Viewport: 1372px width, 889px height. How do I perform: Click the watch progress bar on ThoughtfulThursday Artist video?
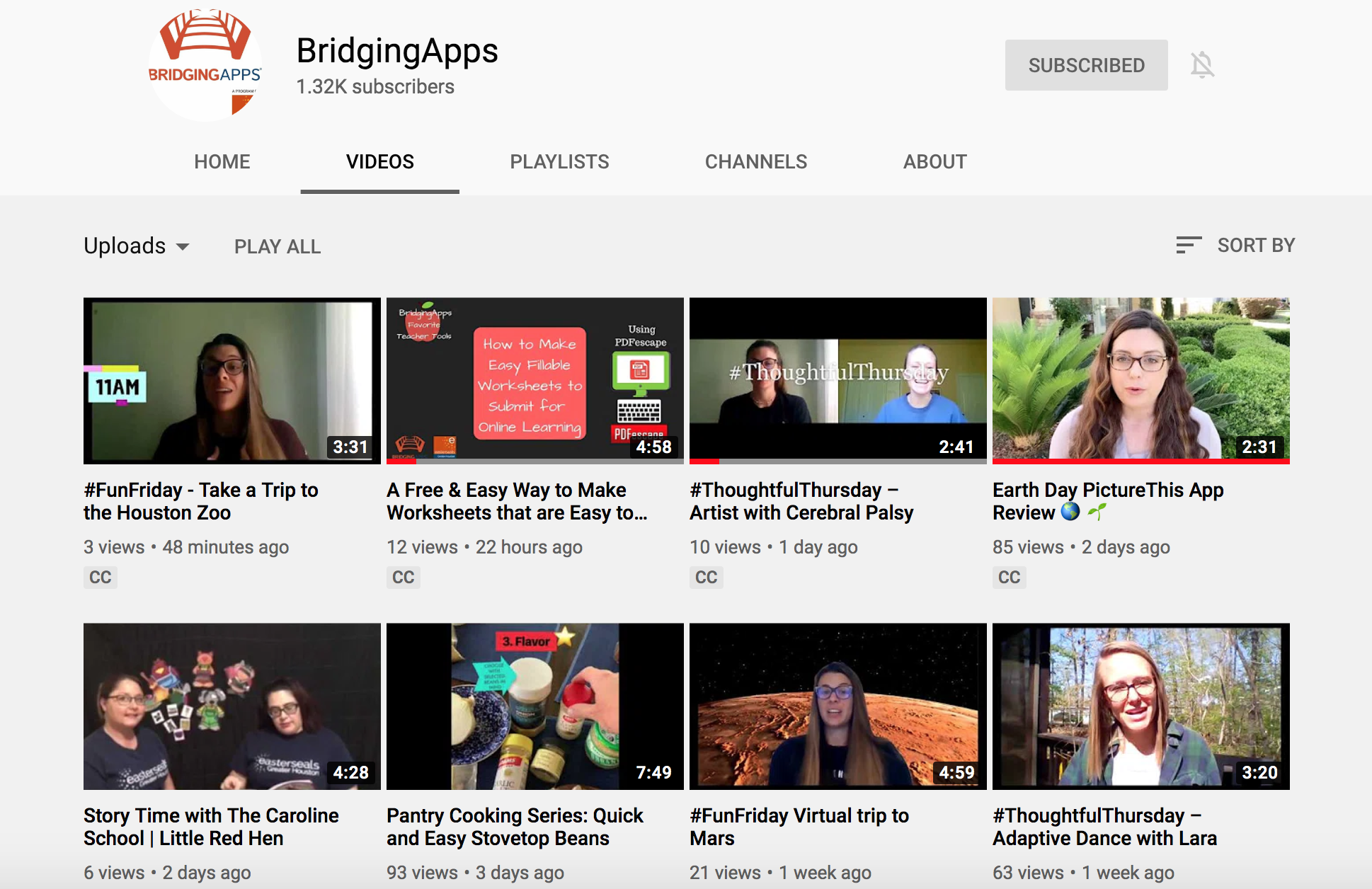[x=838, y=461]
